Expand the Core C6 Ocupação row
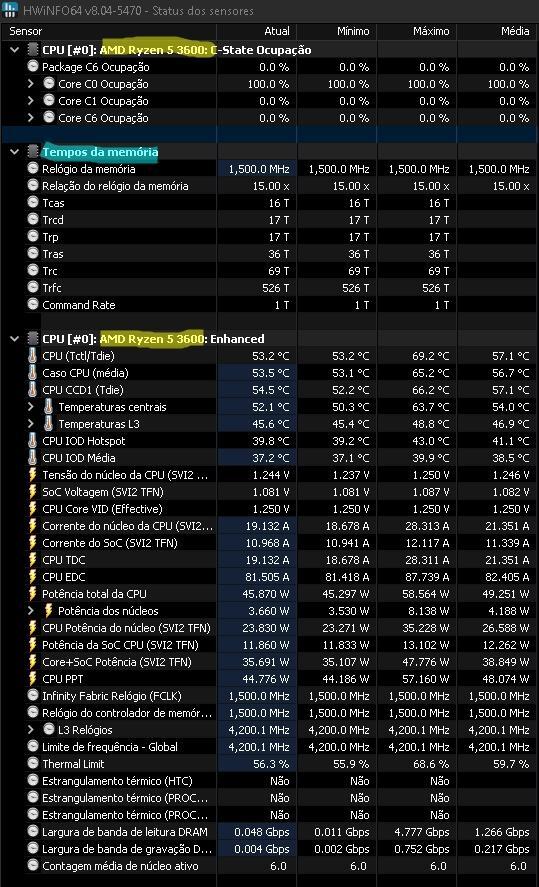This screenshot has height=887, width=539. tap(31, 118)
